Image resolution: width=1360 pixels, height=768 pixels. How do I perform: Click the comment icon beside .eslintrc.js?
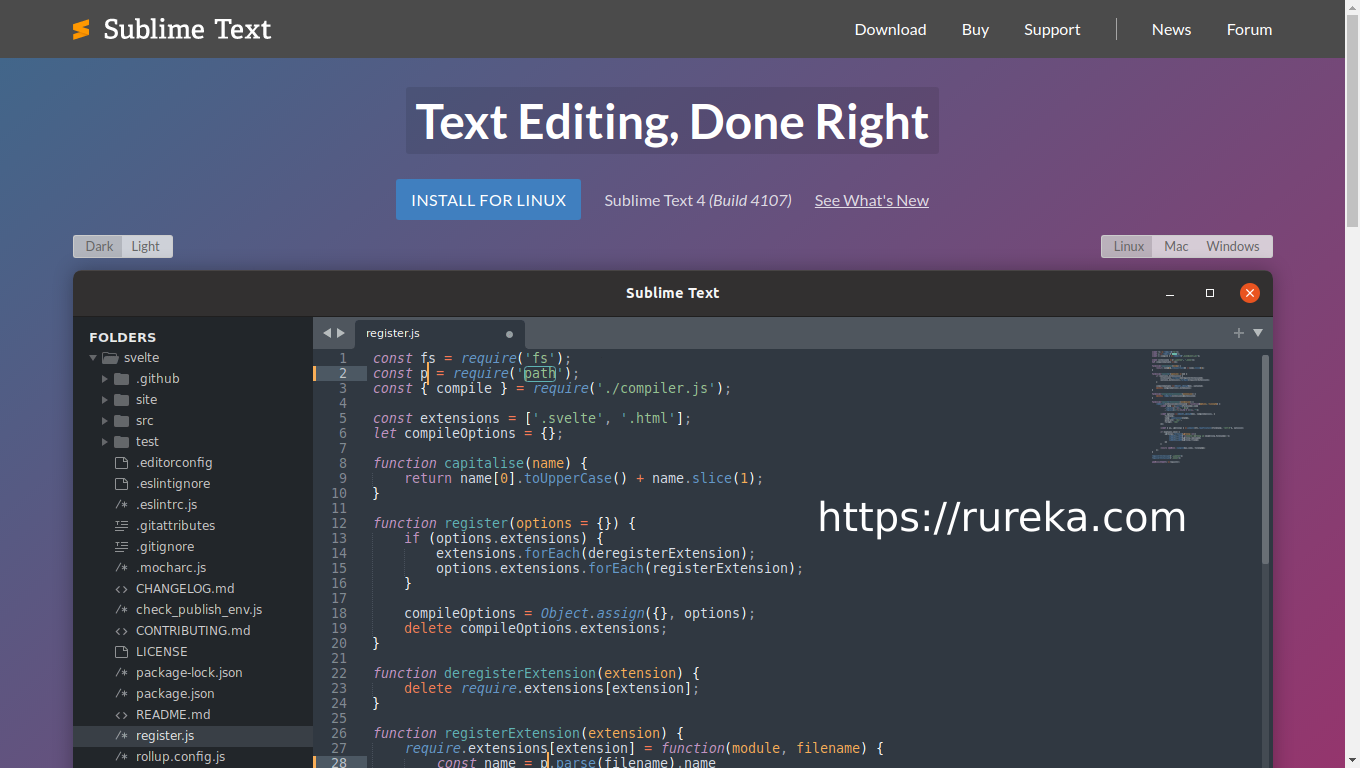[x=121, y=505]
